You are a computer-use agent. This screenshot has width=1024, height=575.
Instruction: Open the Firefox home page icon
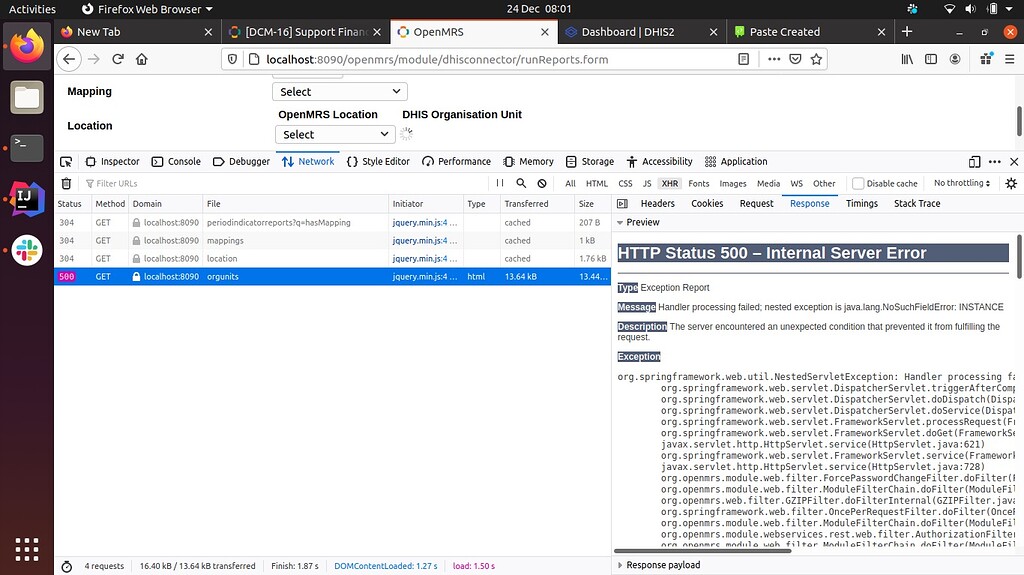pos(142,59)
